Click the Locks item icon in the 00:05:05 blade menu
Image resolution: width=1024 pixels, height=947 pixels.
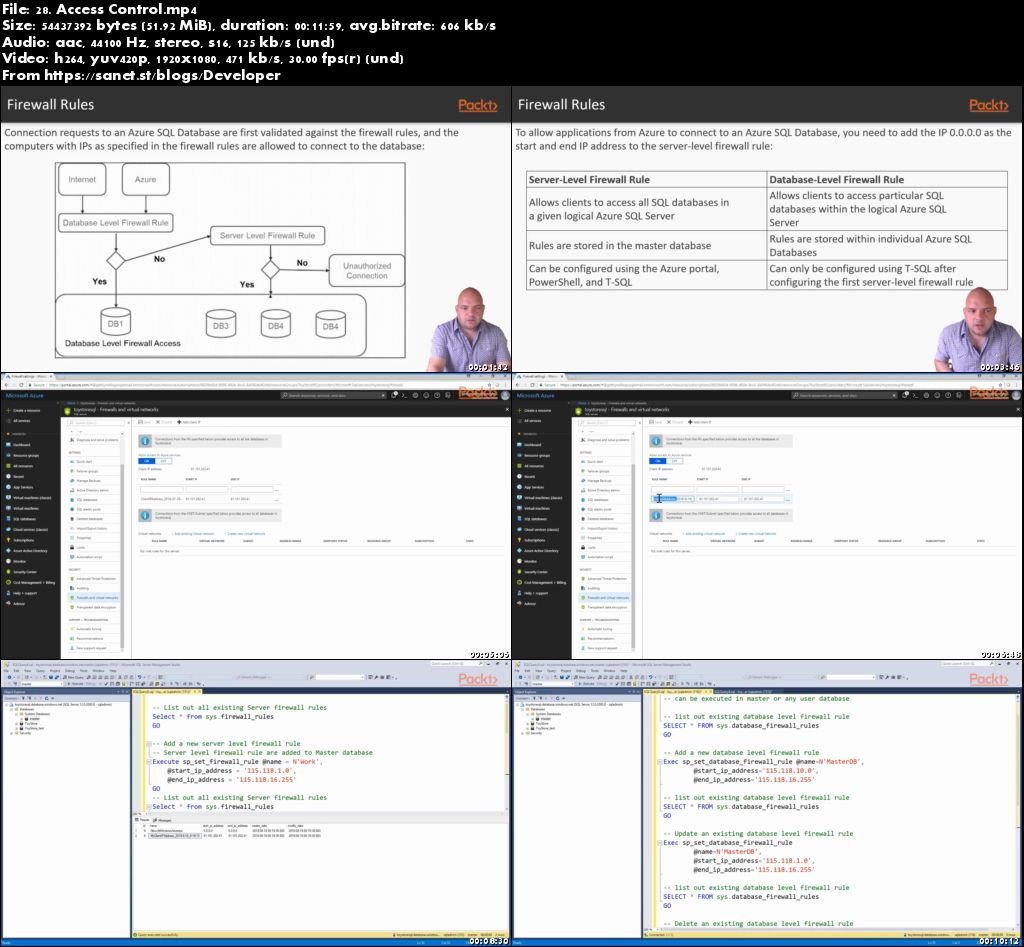72,547
